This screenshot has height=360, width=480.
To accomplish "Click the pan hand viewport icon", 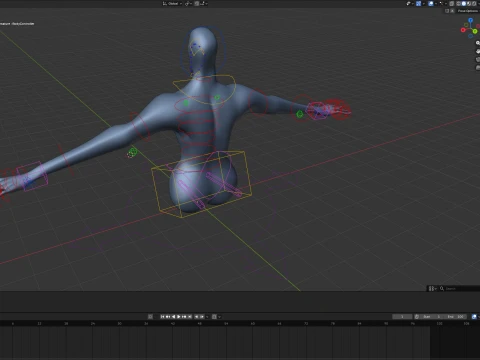I will point(478,51).
